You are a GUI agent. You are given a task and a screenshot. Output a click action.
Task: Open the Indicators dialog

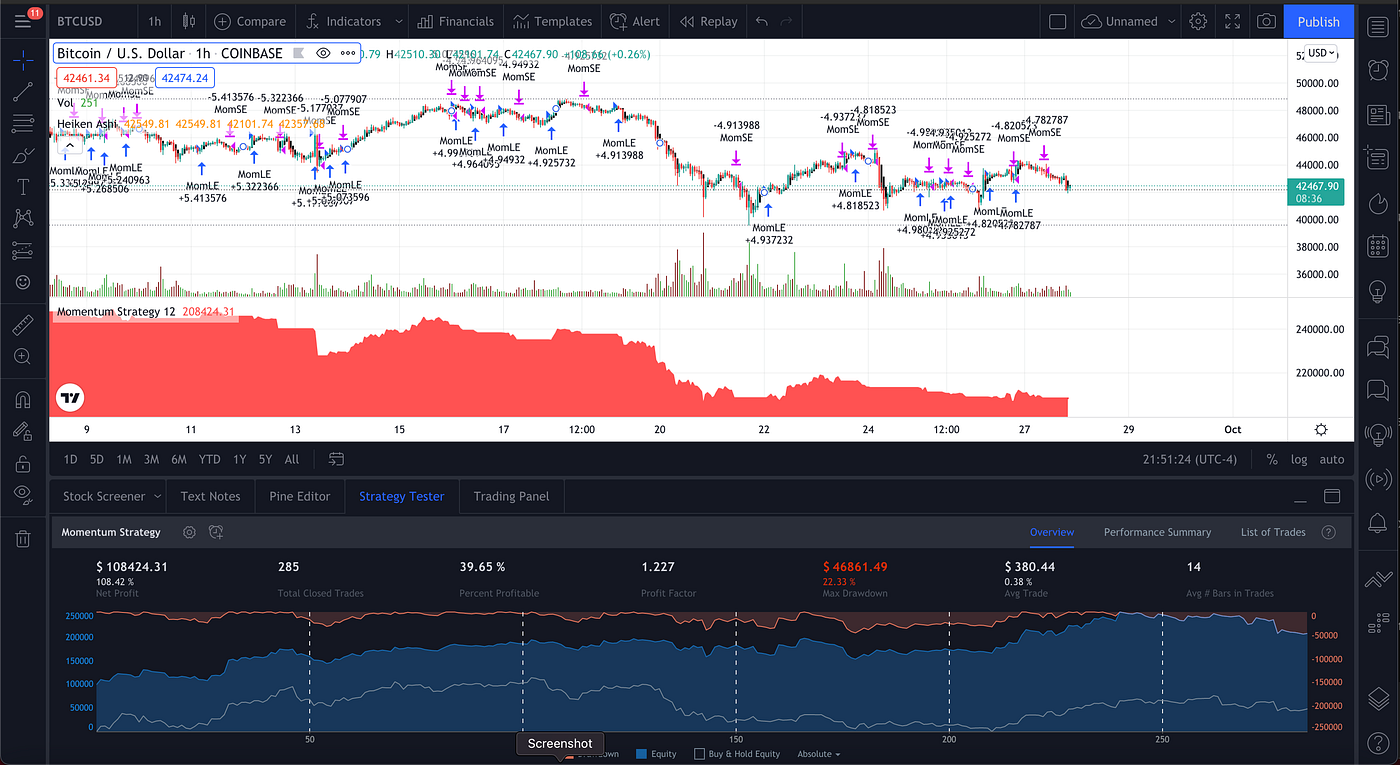click(342, 21)
